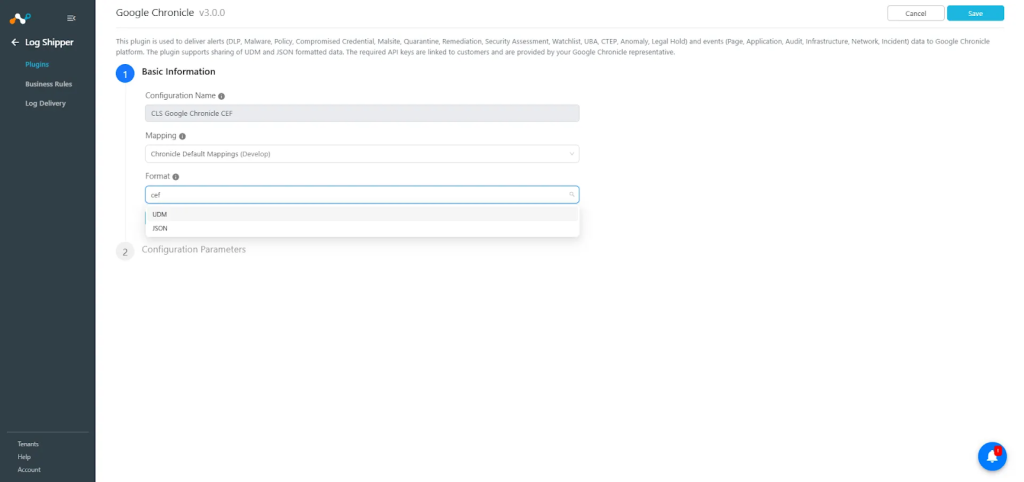
Task: Click the Save button
Action: [975, 13]
